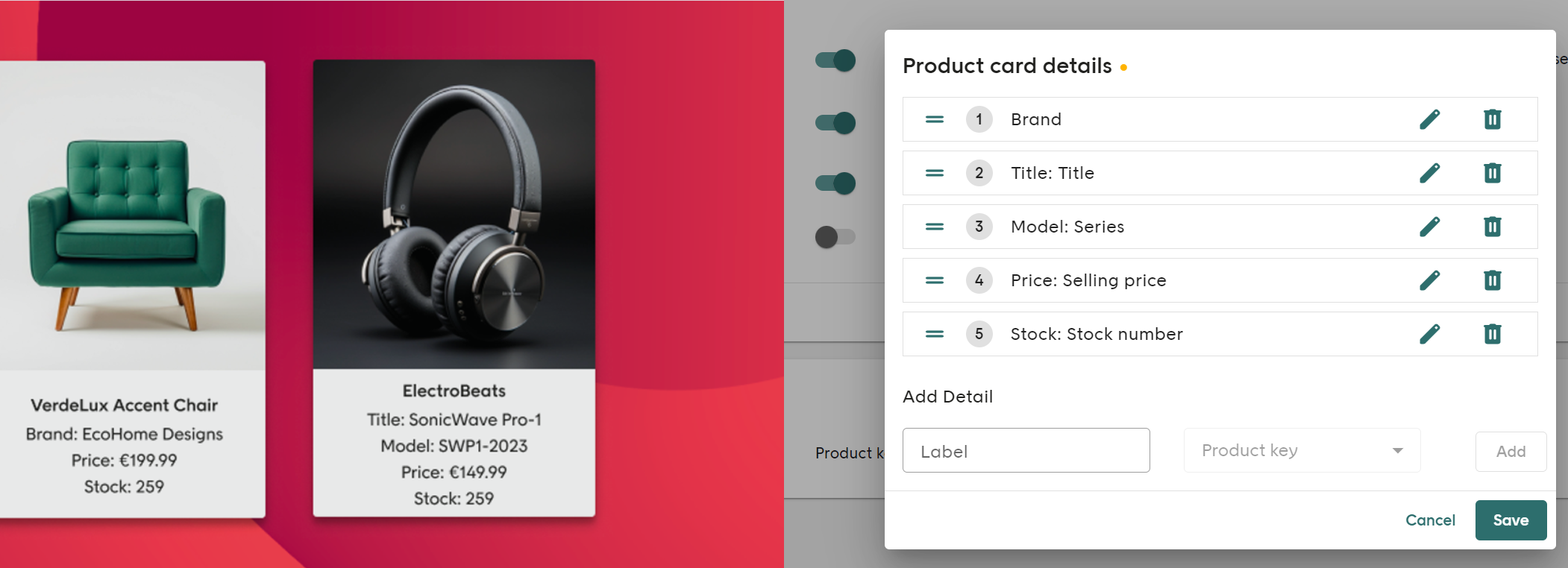Click Brand: EcoHome Designs text
Screen dimensions: 1568x568
click(x=124, y=434)
